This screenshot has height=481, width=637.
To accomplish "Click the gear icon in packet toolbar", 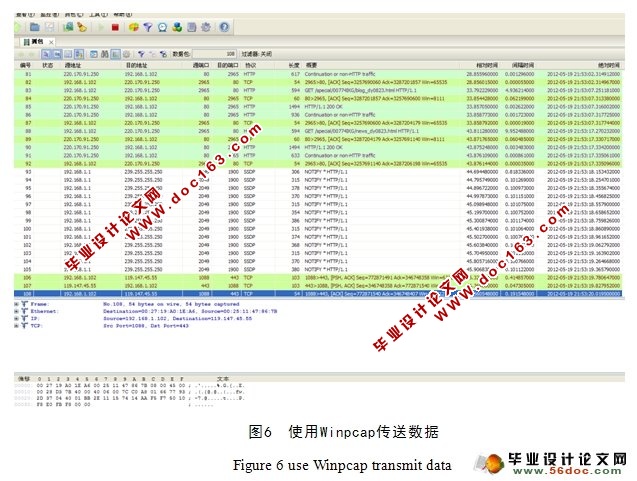I will (127, 54).
